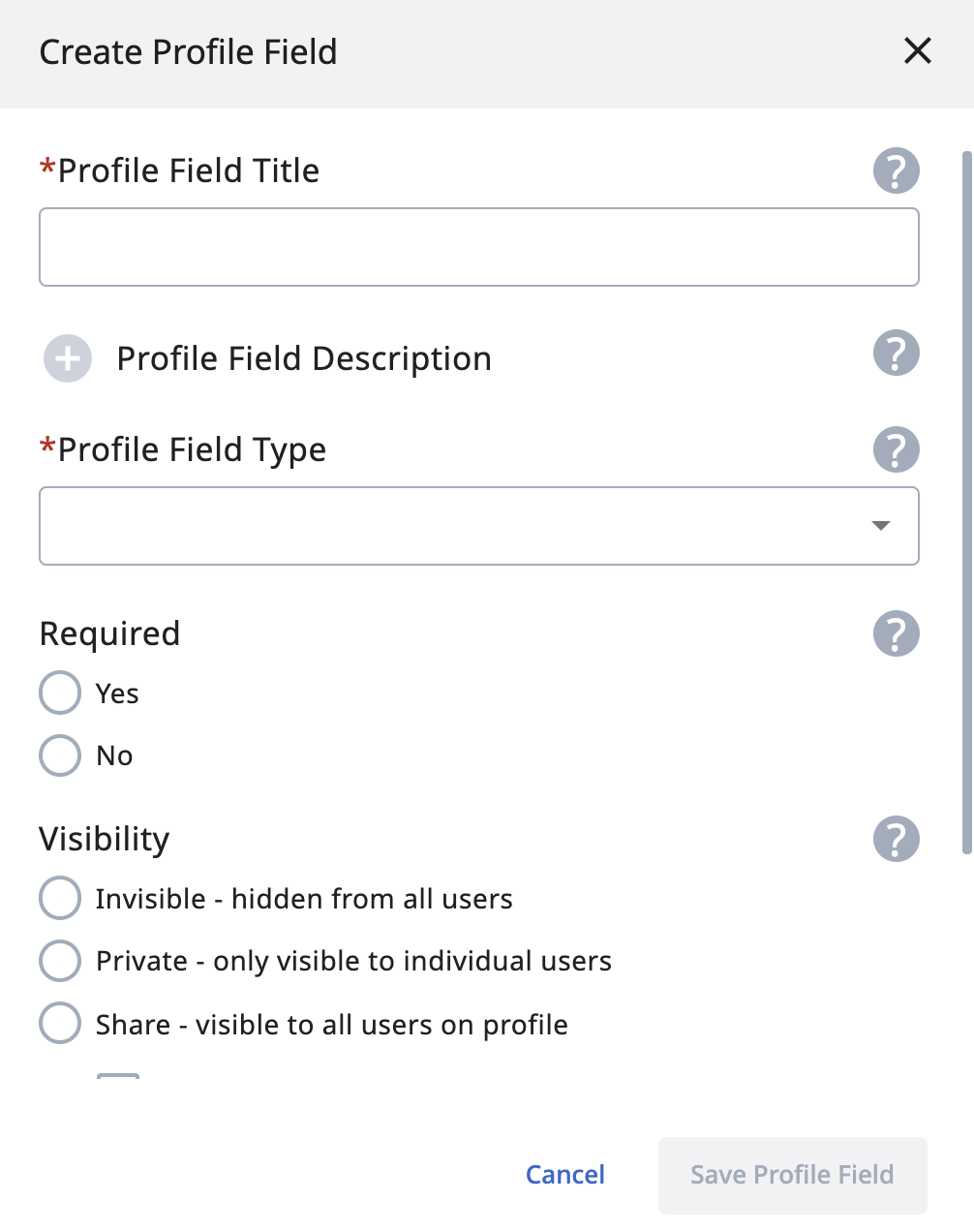
Task: Click the dropdown arrow under Profile Field Type
Action: tap(879, 526)
